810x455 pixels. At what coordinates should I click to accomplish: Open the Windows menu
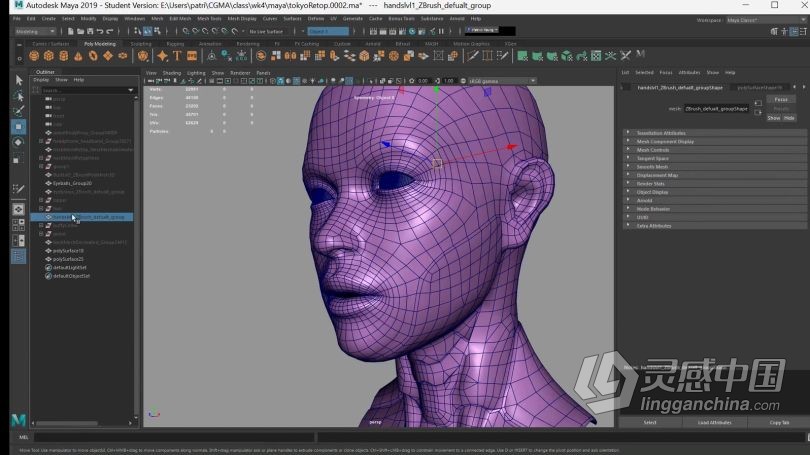coord(134,19)
